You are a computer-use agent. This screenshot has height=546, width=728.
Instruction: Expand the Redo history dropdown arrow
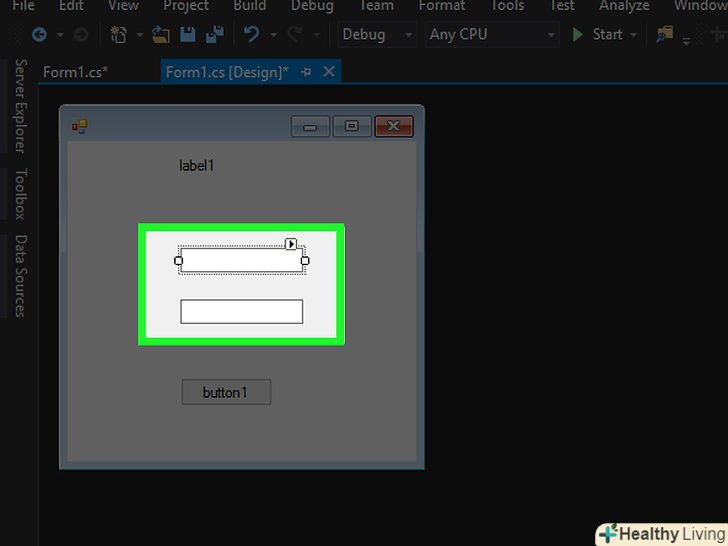coord(316,35)
